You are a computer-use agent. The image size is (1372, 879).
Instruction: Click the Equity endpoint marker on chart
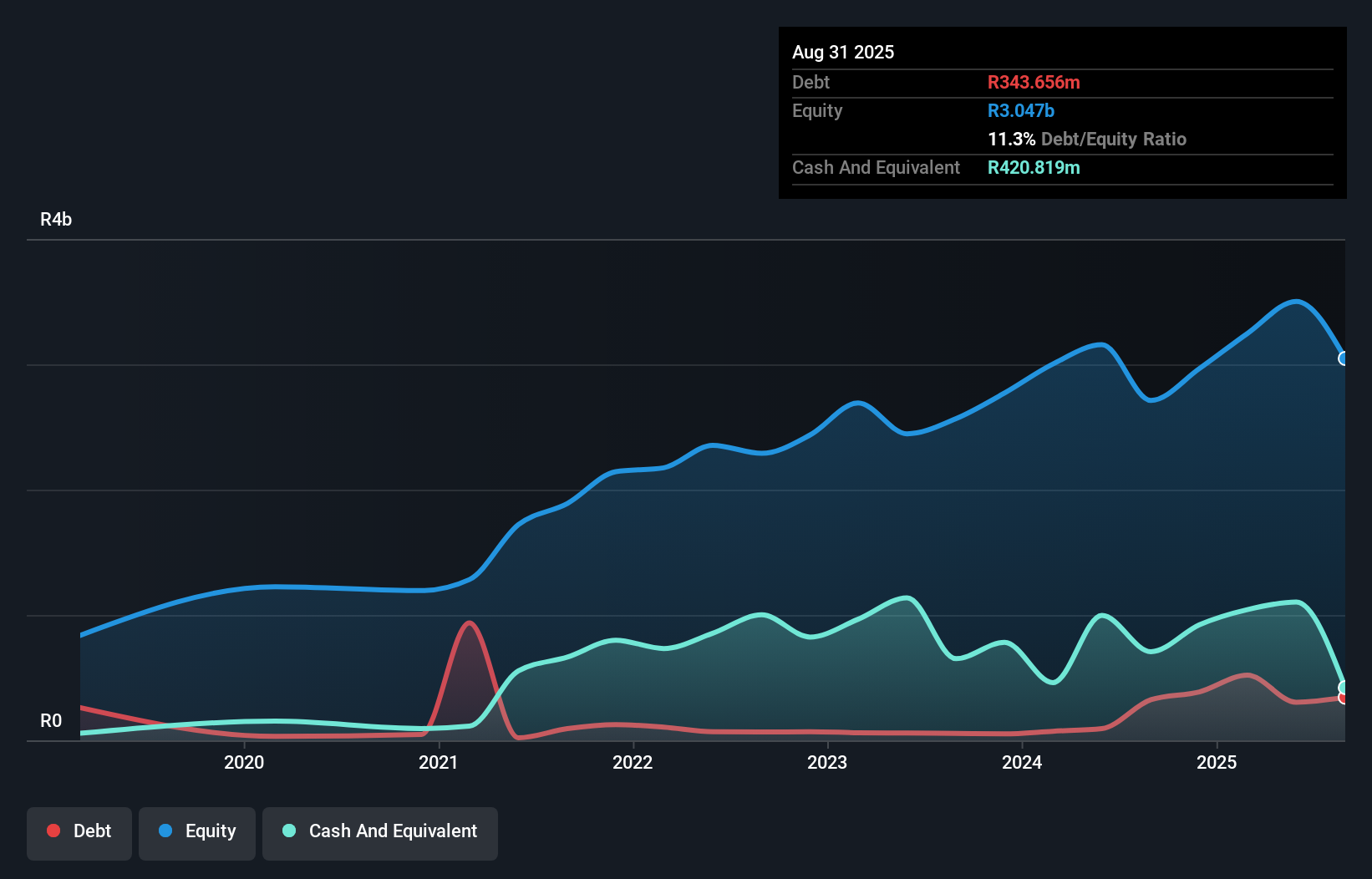coord(1344,358)
